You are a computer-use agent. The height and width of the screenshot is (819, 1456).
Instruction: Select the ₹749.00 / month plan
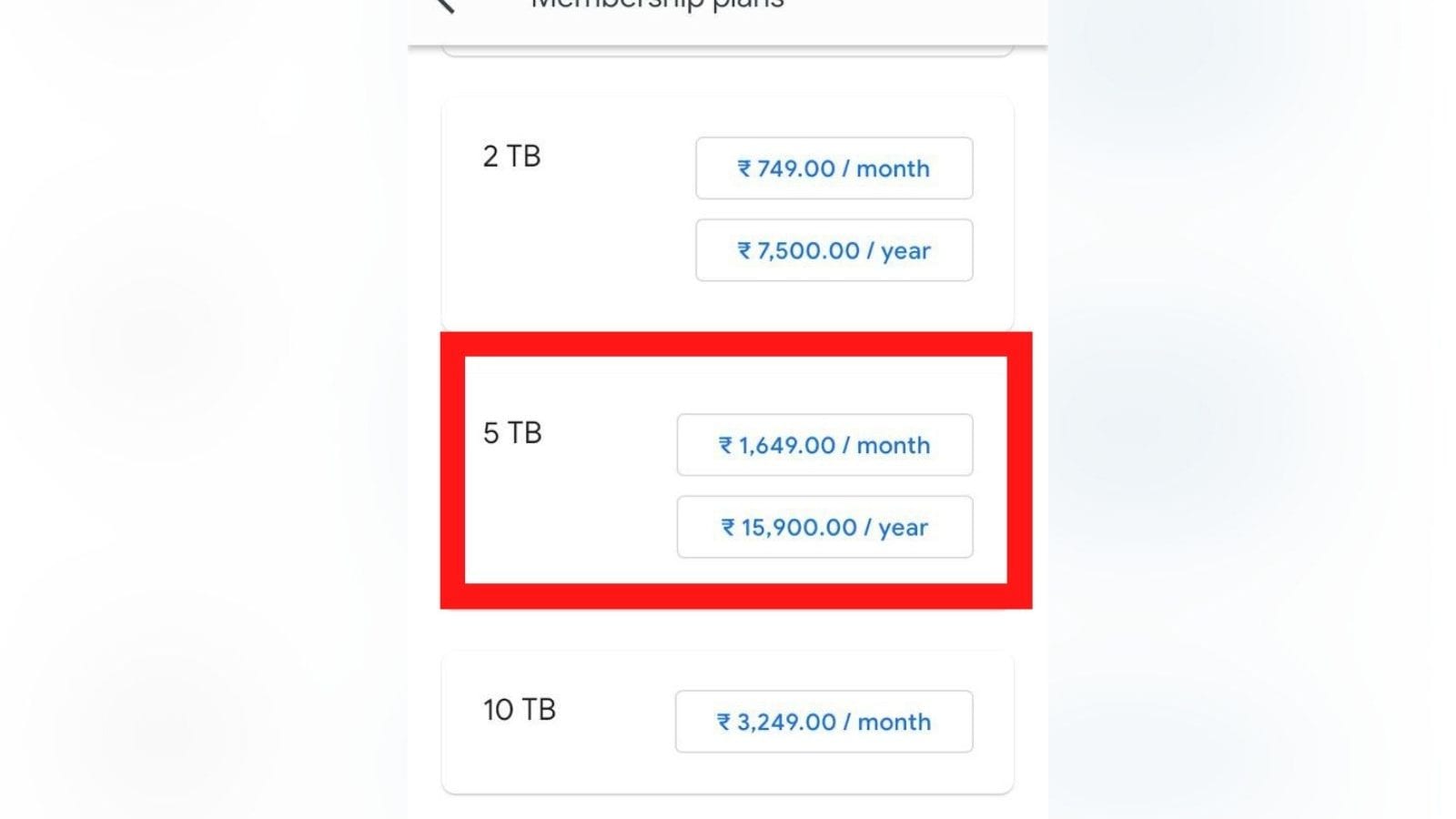click(834, 168)
